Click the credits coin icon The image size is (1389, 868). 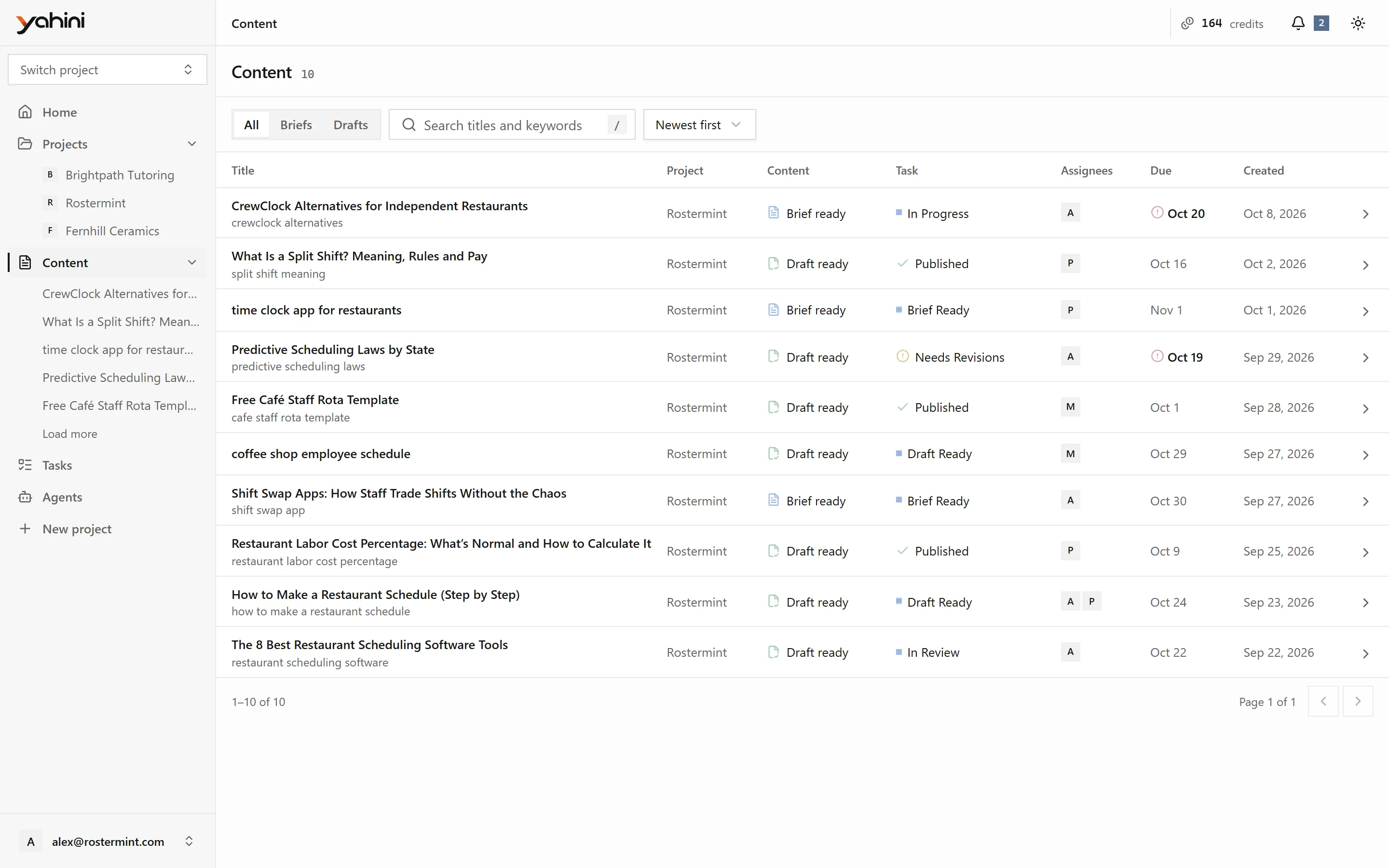1187,23
